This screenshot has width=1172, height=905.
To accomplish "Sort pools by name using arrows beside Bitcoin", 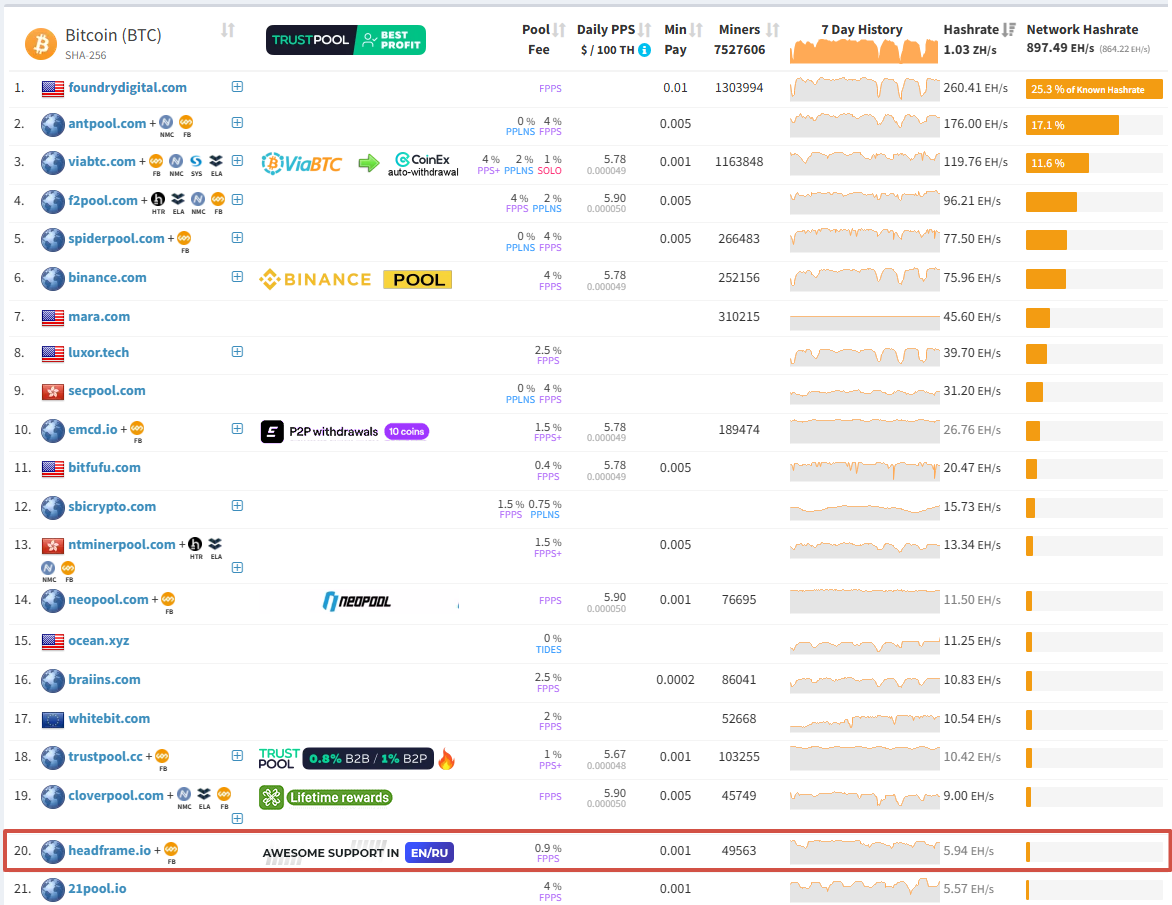I will [x=228, y=31].
